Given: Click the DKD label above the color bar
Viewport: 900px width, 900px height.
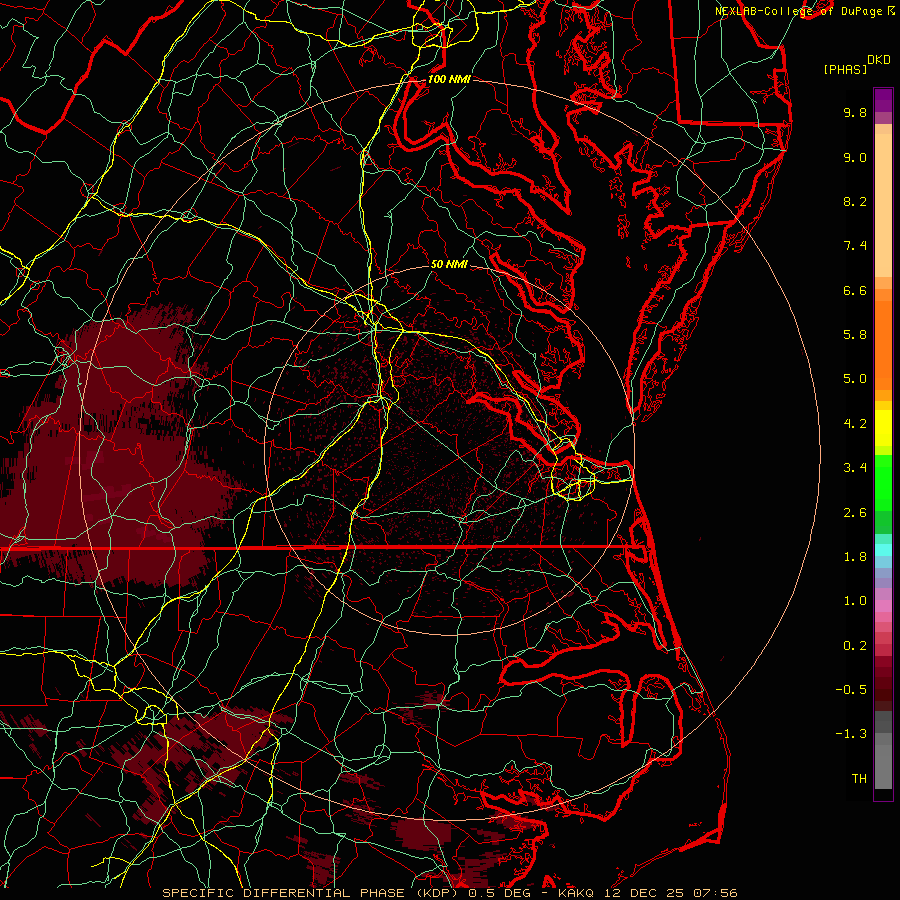Looking at the screenshot, I should pyautogui.click(x=879, y=60).
